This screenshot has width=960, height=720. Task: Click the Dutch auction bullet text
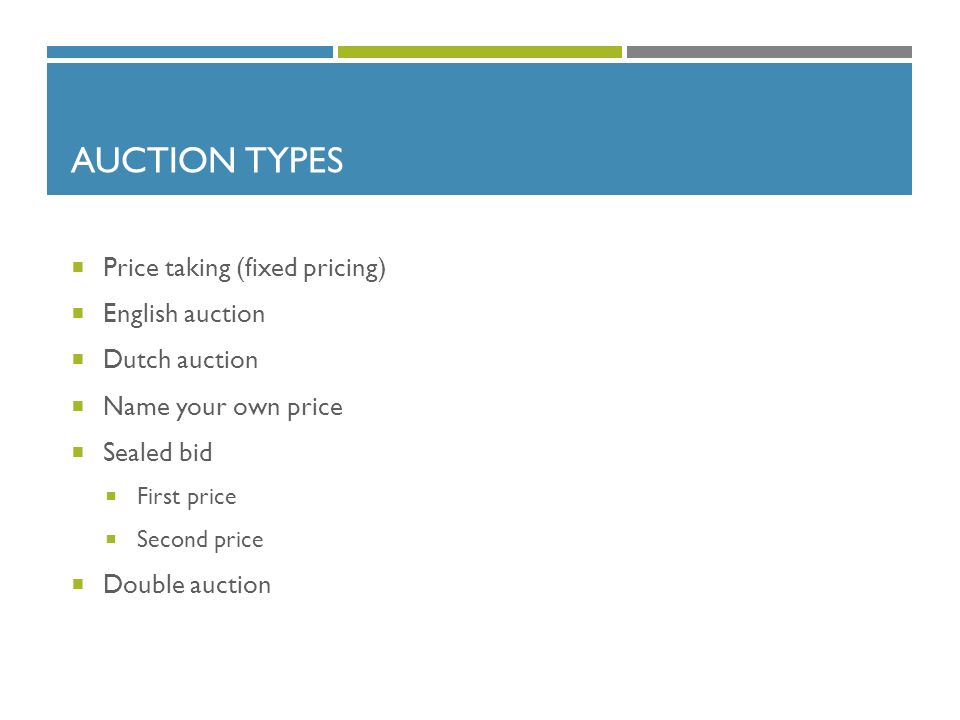point(181,359)
